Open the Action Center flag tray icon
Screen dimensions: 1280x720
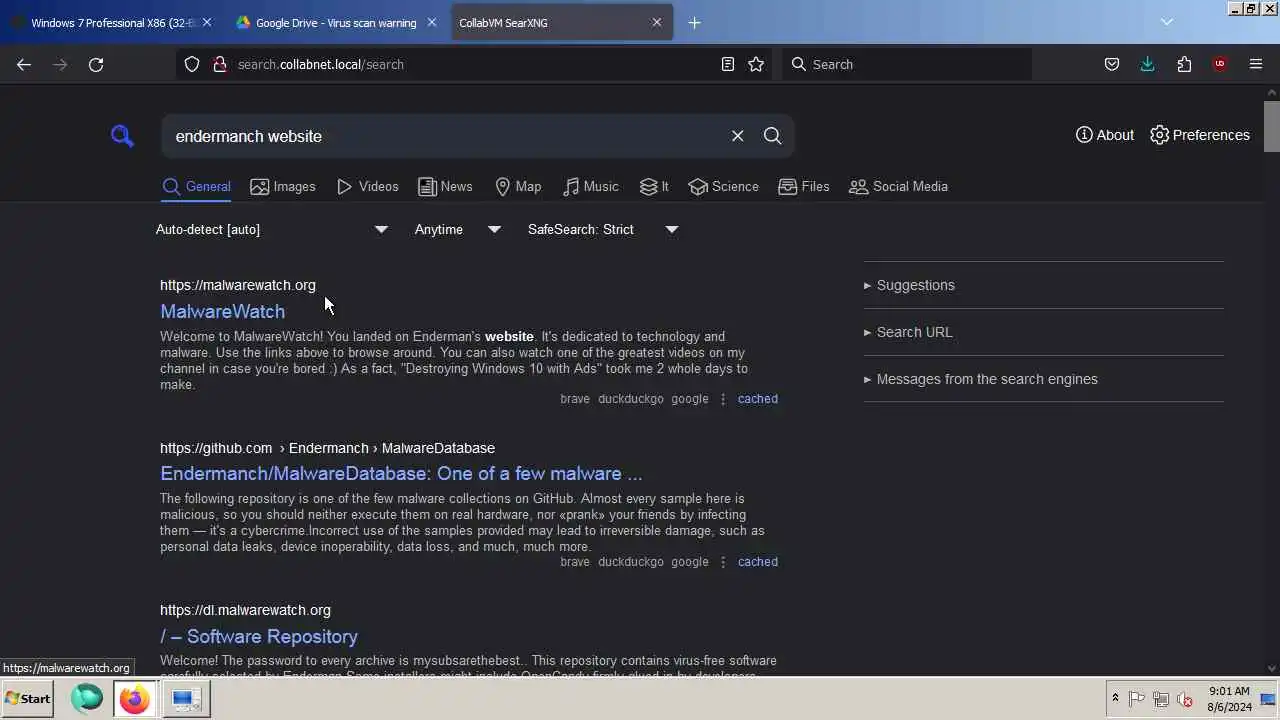(1137, 699)
